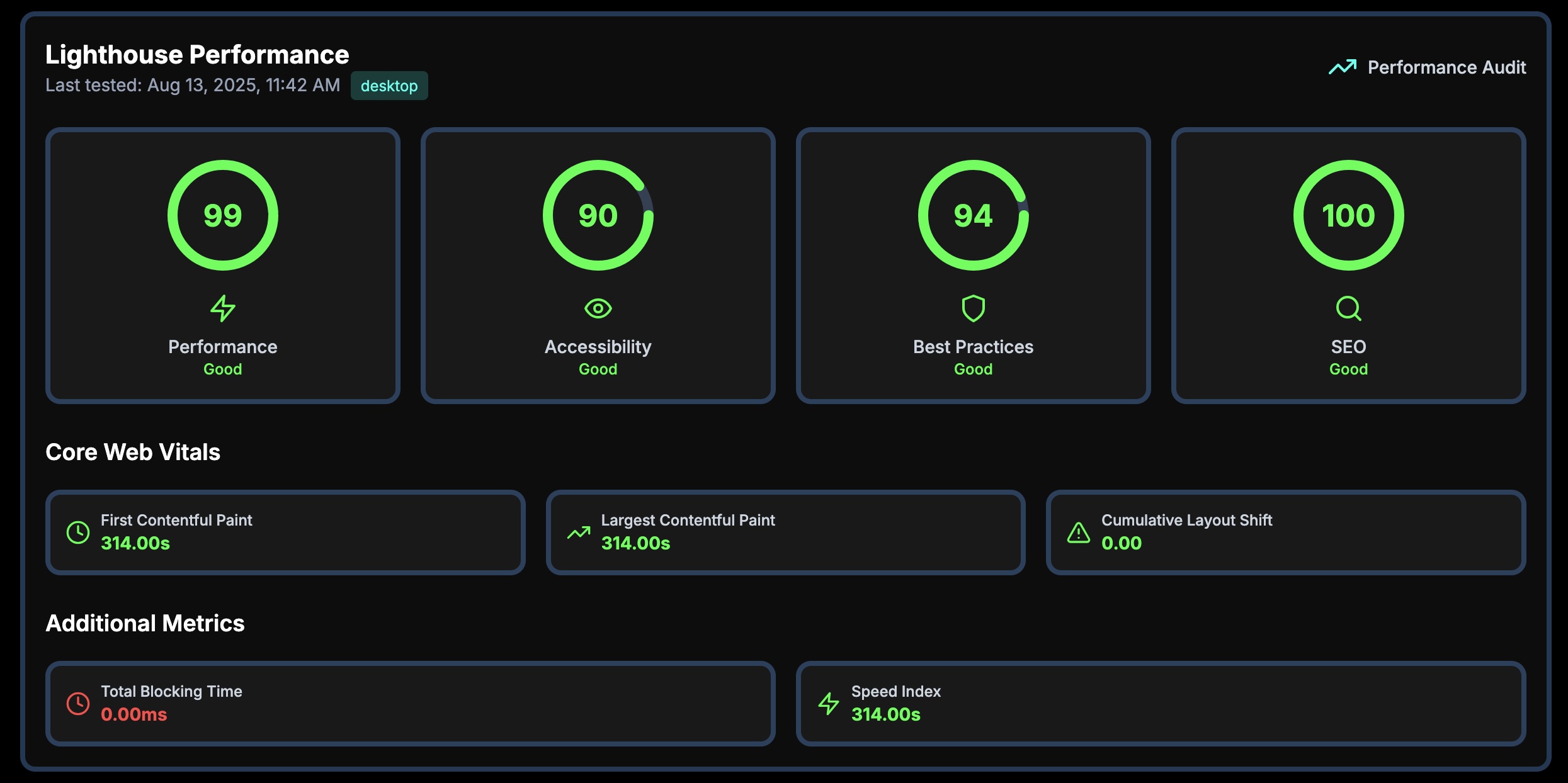Click the lightning icon beside Speed Index
1568x783 pixels.
point(828,703)
